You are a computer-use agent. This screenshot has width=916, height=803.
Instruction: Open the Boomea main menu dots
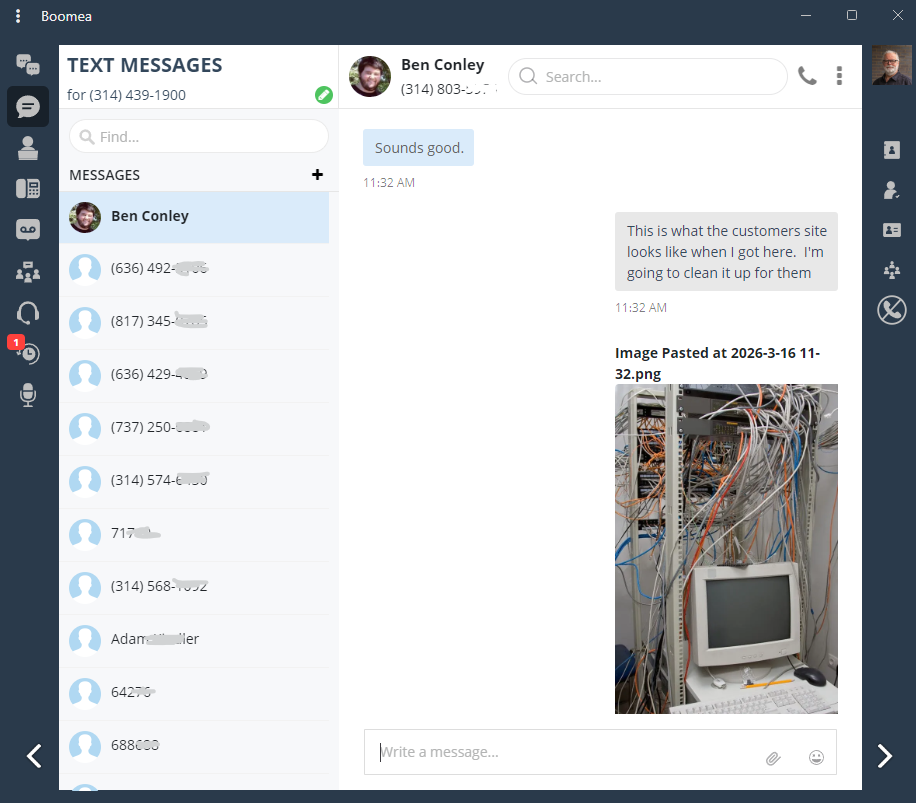click(18, 16)
